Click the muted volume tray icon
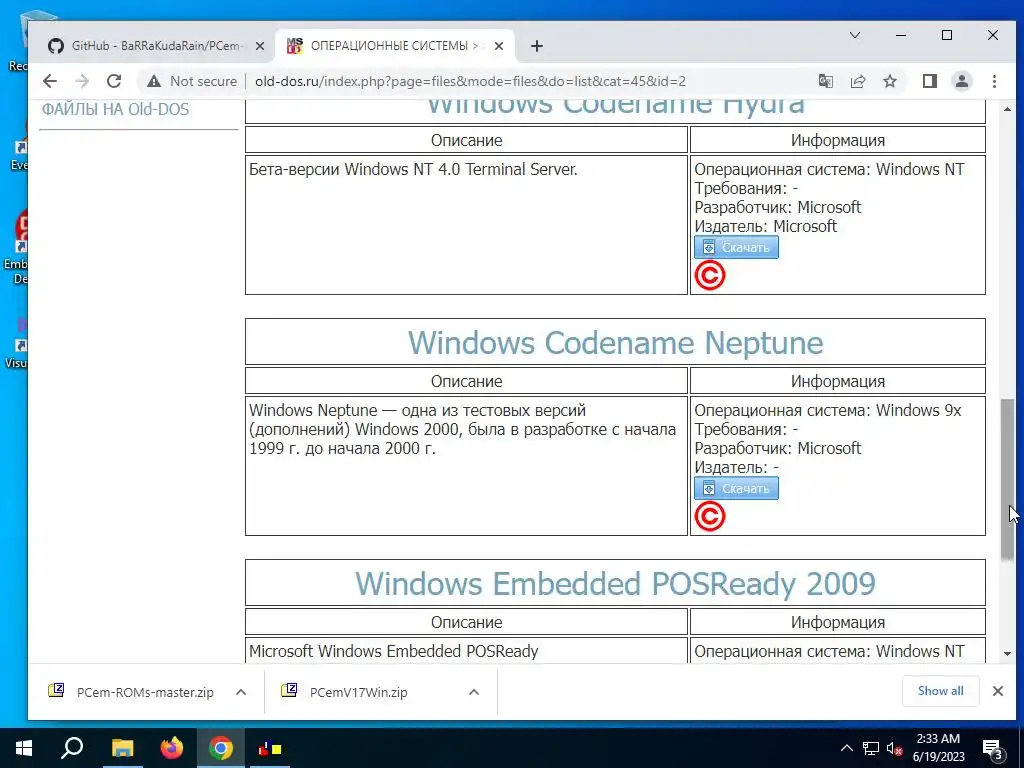The height and width of the screenshot is (768, 1024). click(895, 748)
